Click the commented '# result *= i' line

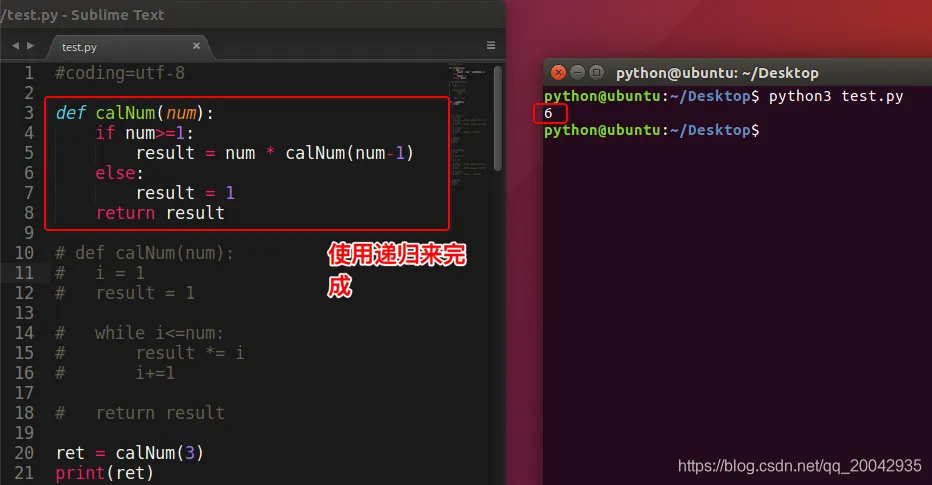click(150, 353)
